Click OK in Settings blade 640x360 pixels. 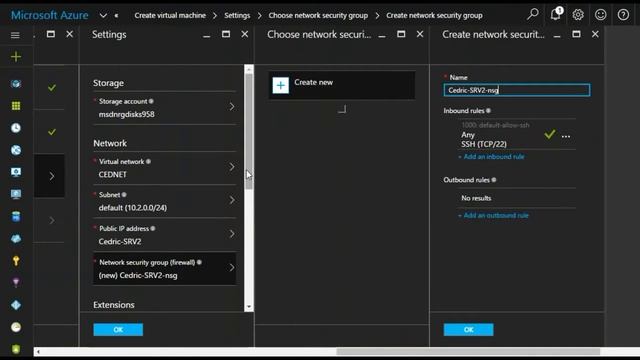[x=118, y=330]
